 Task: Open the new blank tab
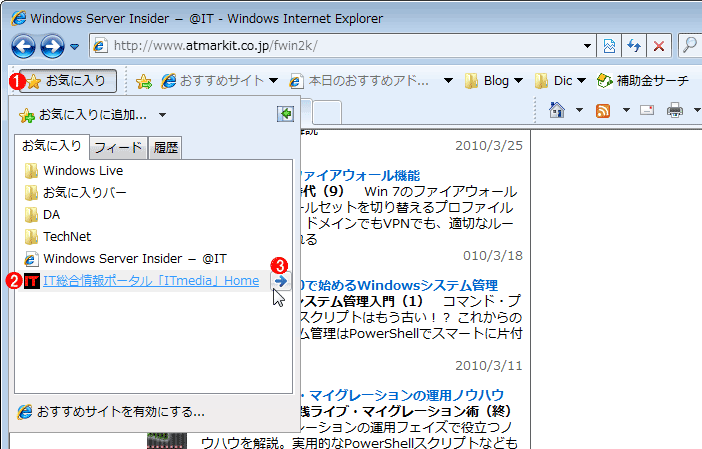(x=327, y=113)
